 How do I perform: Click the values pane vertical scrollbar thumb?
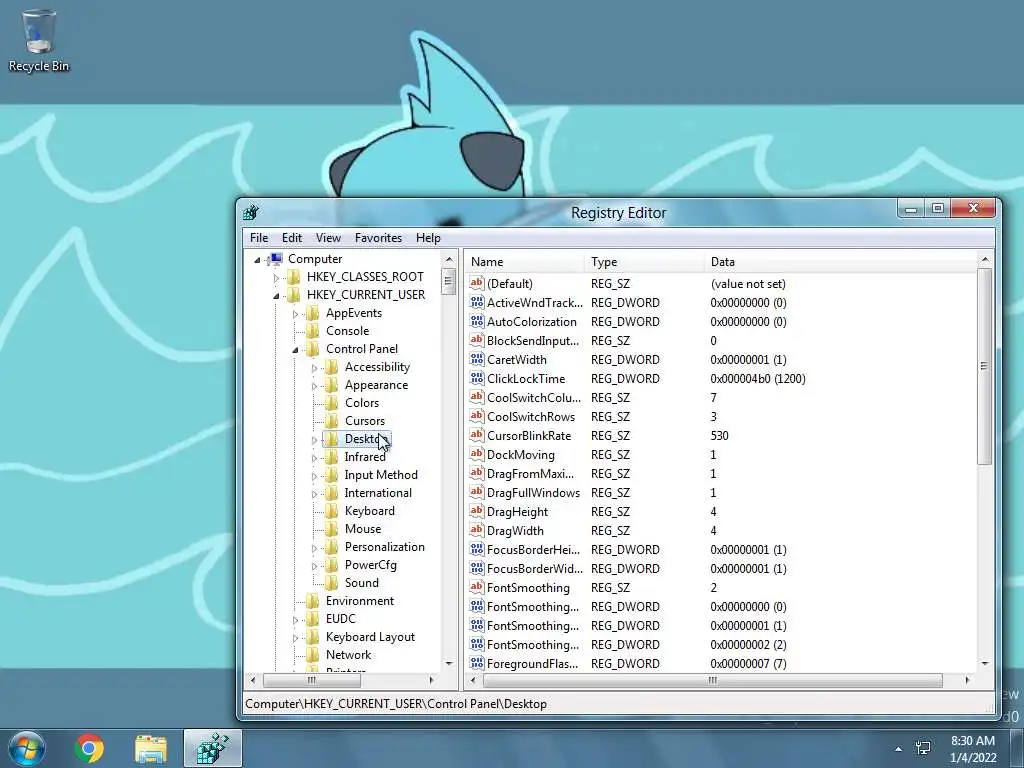(x=984, y=366)
